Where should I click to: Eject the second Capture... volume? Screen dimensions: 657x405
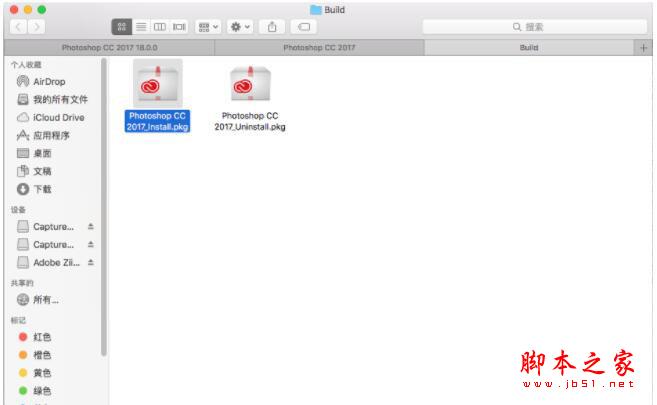[x=91, y=244]
